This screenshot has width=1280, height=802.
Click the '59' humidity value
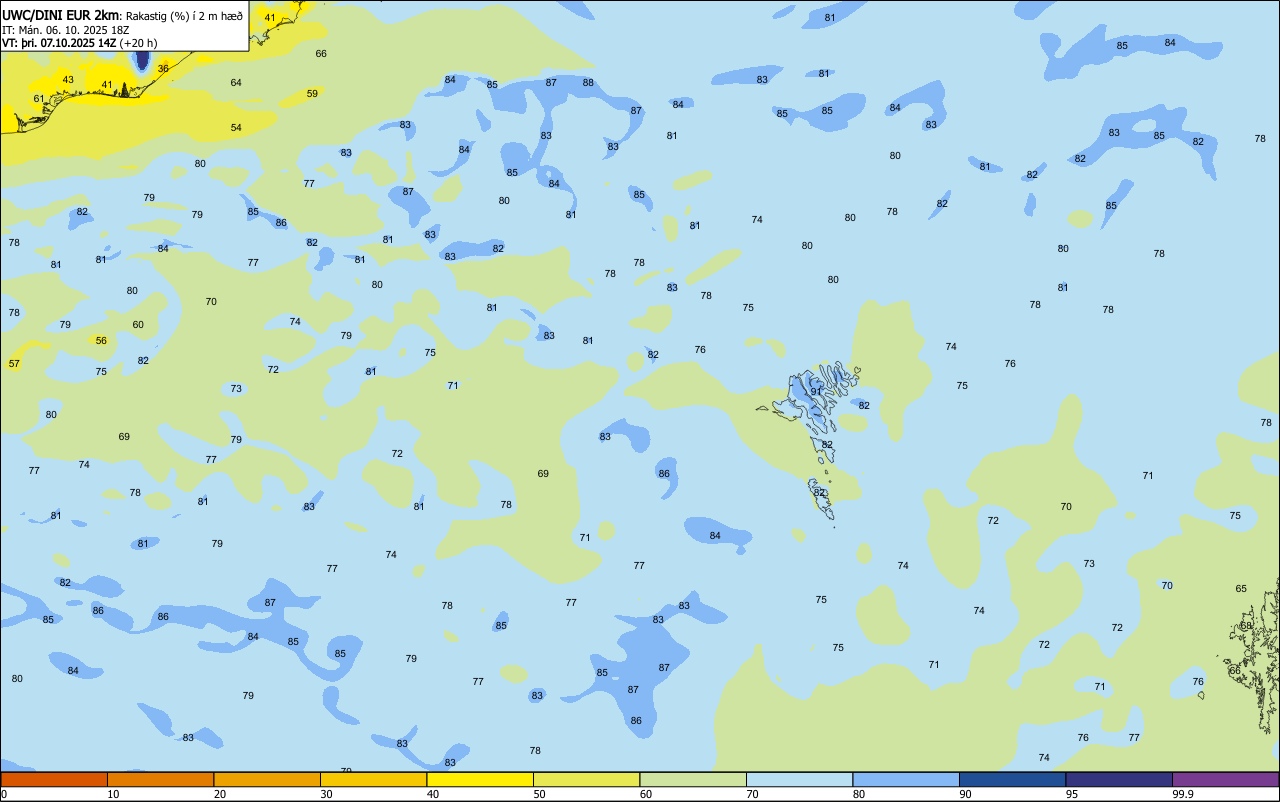pos(312,94)
